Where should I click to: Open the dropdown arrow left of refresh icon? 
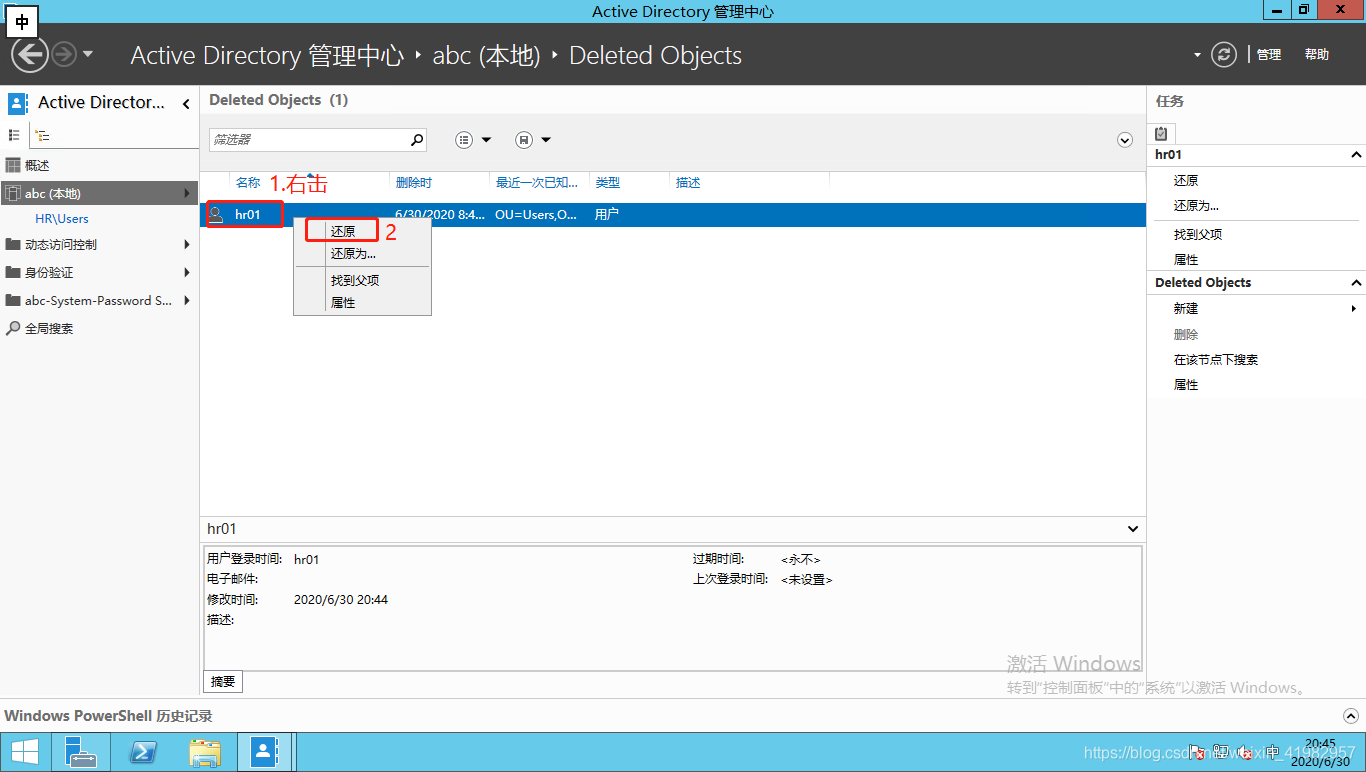[x=1197, y=55]
